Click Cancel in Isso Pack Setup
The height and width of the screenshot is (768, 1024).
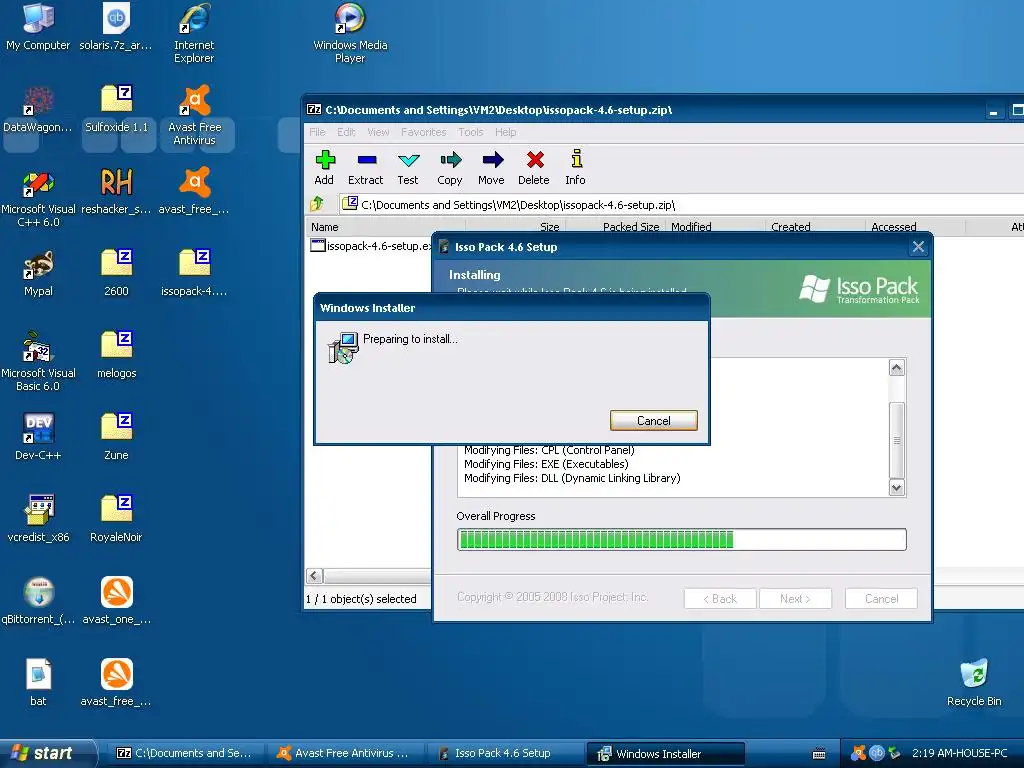coord(881,599)
